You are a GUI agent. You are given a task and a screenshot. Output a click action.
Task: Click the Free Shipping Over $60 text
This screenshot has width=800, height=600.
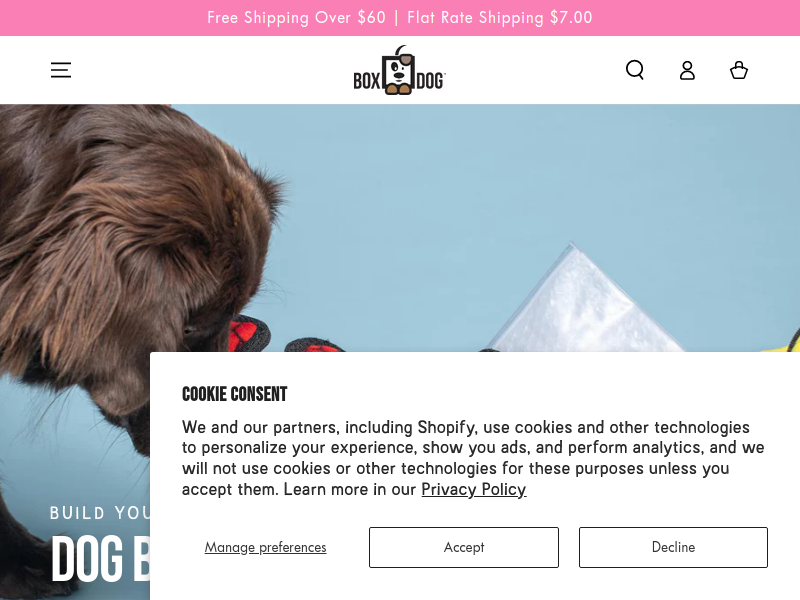pyautogui.click(x=296, y=18)
